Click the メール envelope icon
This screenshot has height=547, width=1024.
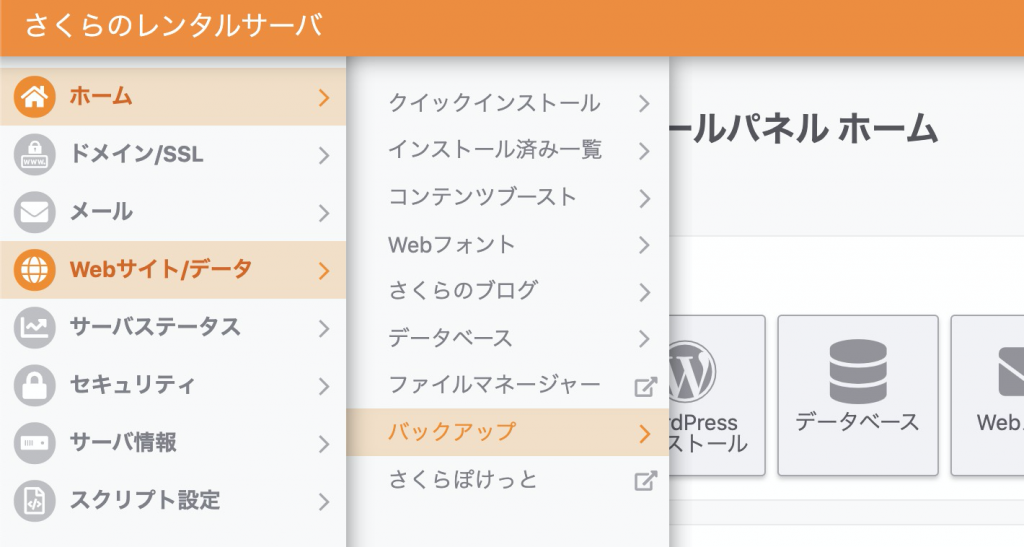[34, 212]
